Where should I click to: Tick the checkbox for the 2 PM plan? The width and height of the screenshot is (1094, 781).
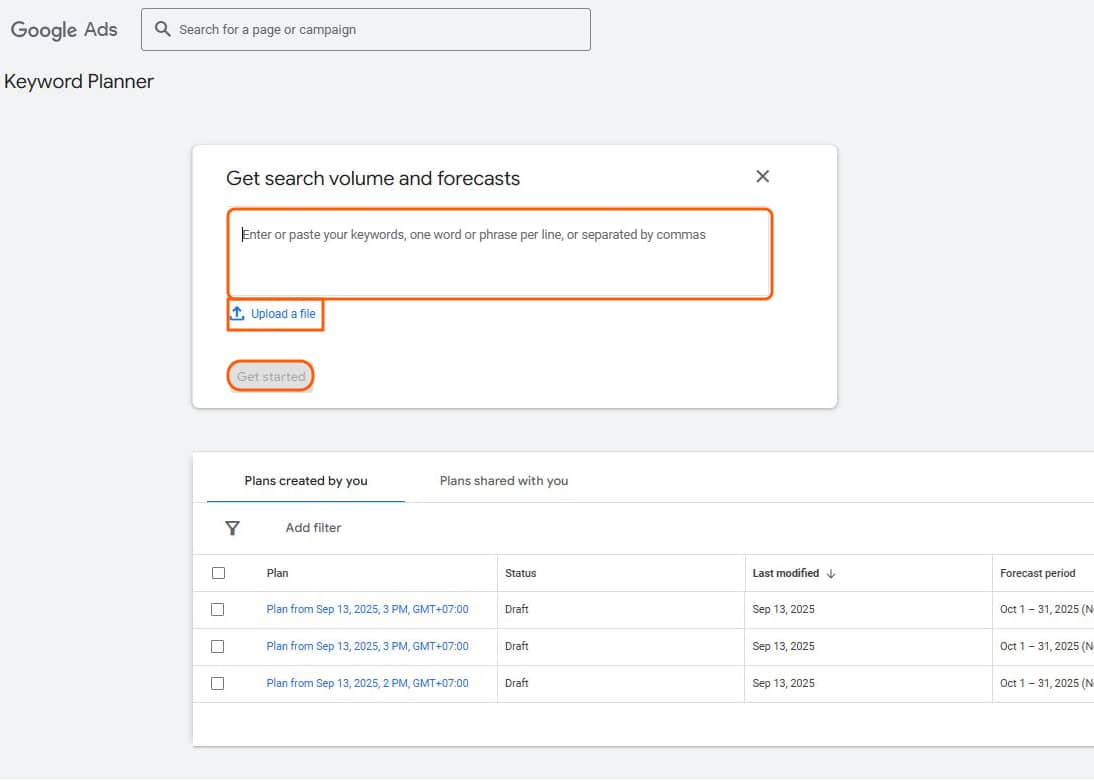click(218, 683)
